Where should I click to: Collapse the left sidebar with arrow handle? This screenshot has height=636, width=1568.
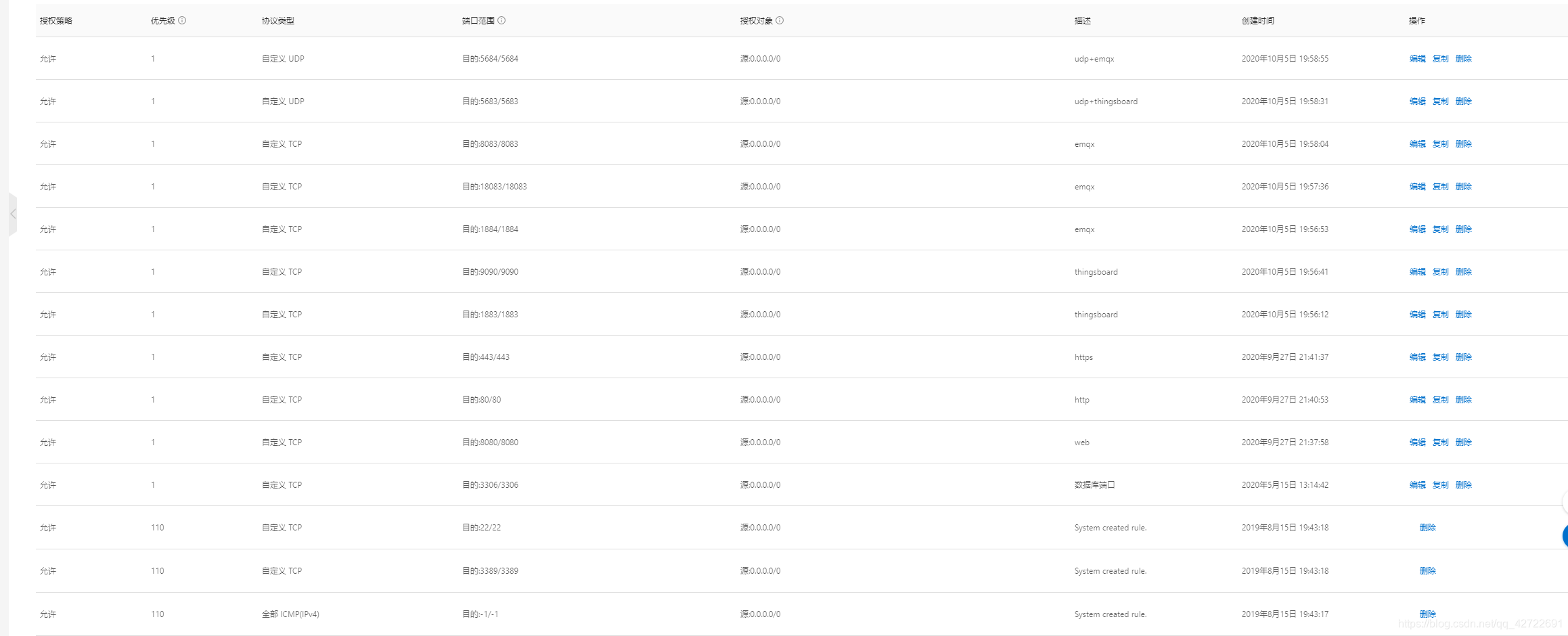[x=13, y=214]
